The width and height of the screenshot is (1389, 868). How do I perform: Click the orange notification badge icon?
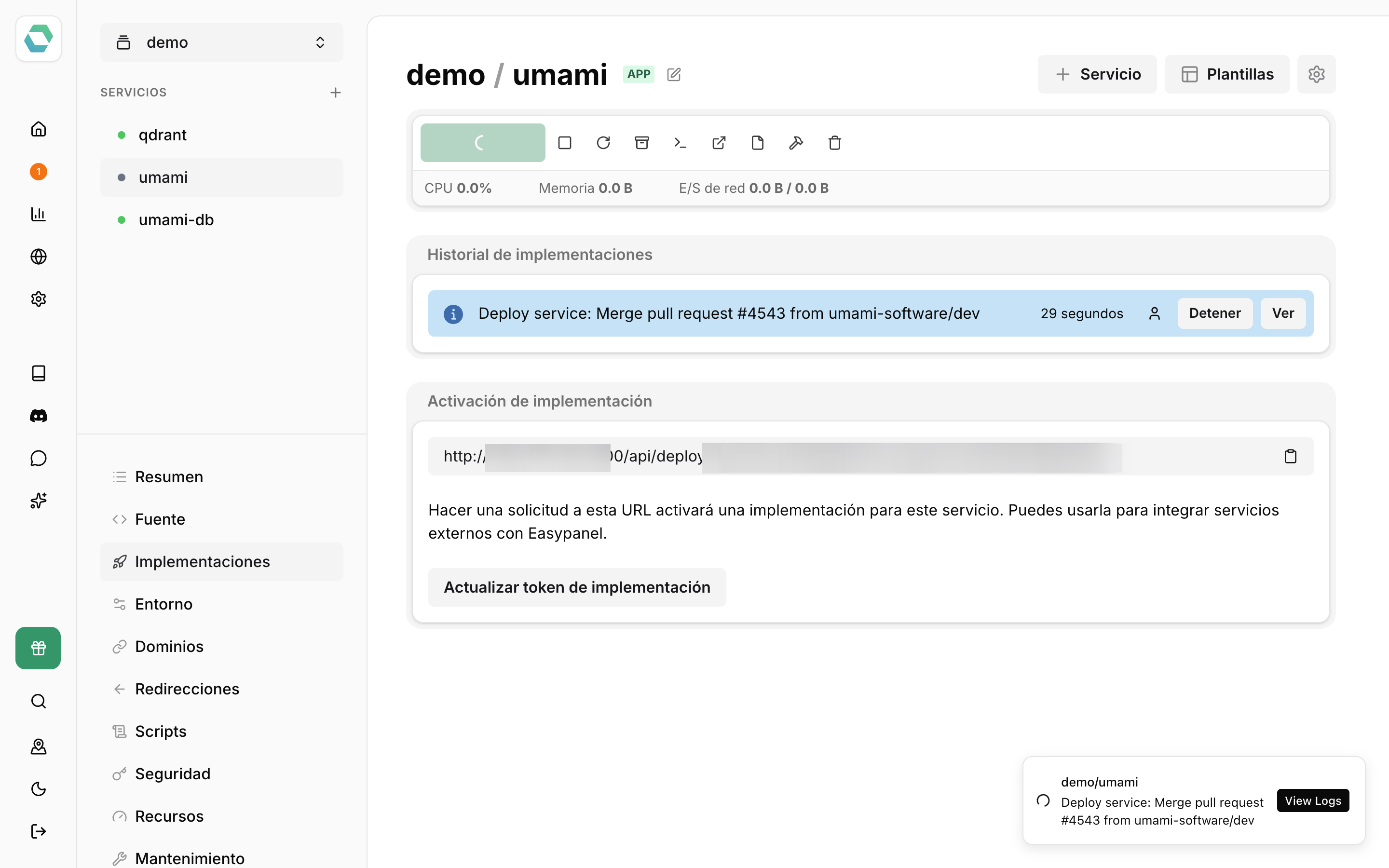pos(39,172)
